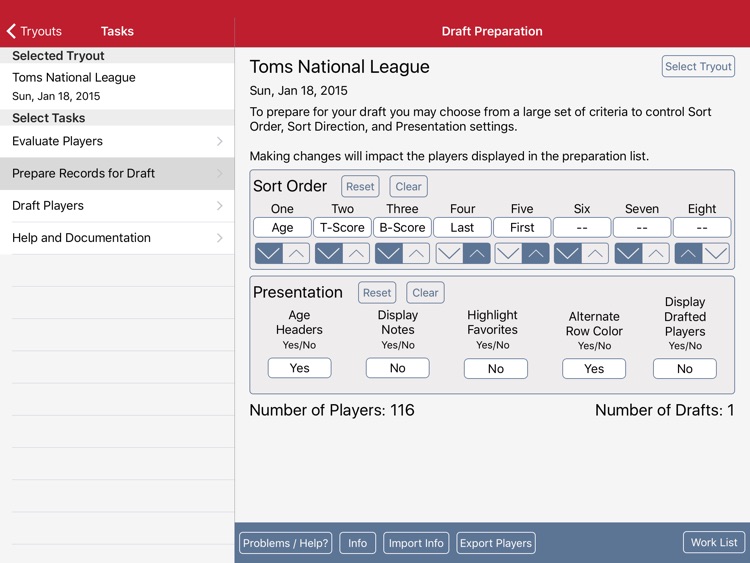Select ascending arrow for sort column Six

point(595,254)
